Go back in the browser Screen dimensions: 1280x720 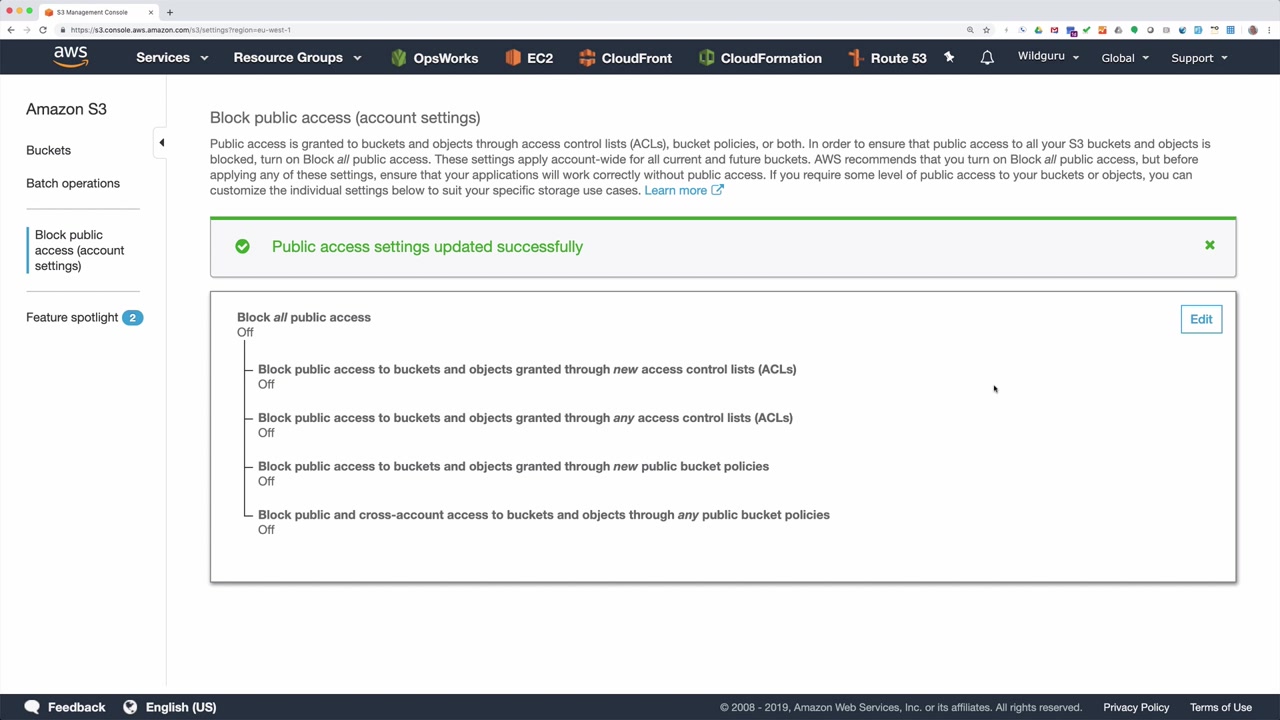point(11,30)
